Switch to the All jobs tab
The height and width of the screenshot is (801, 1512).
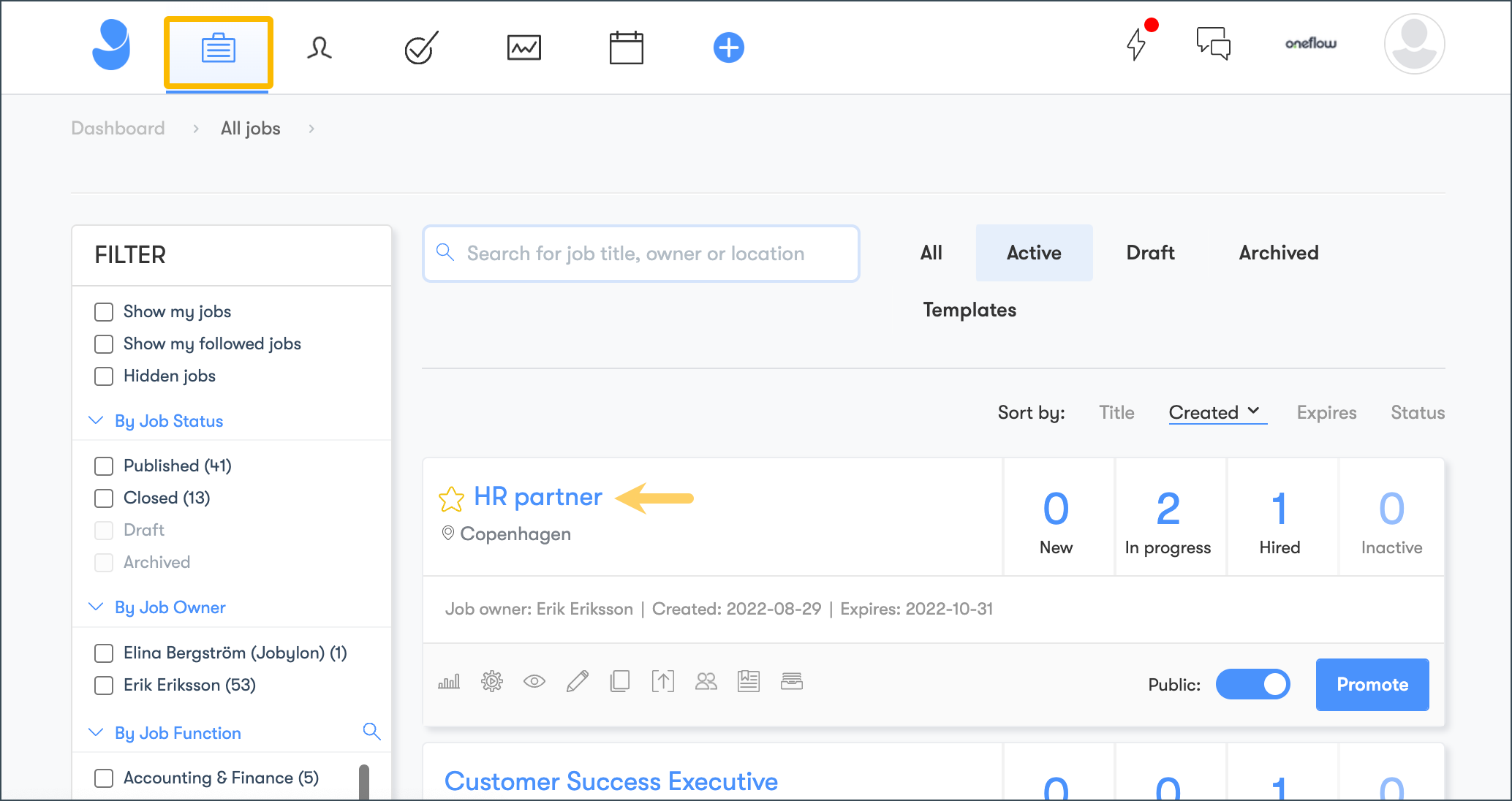point(931,253)
